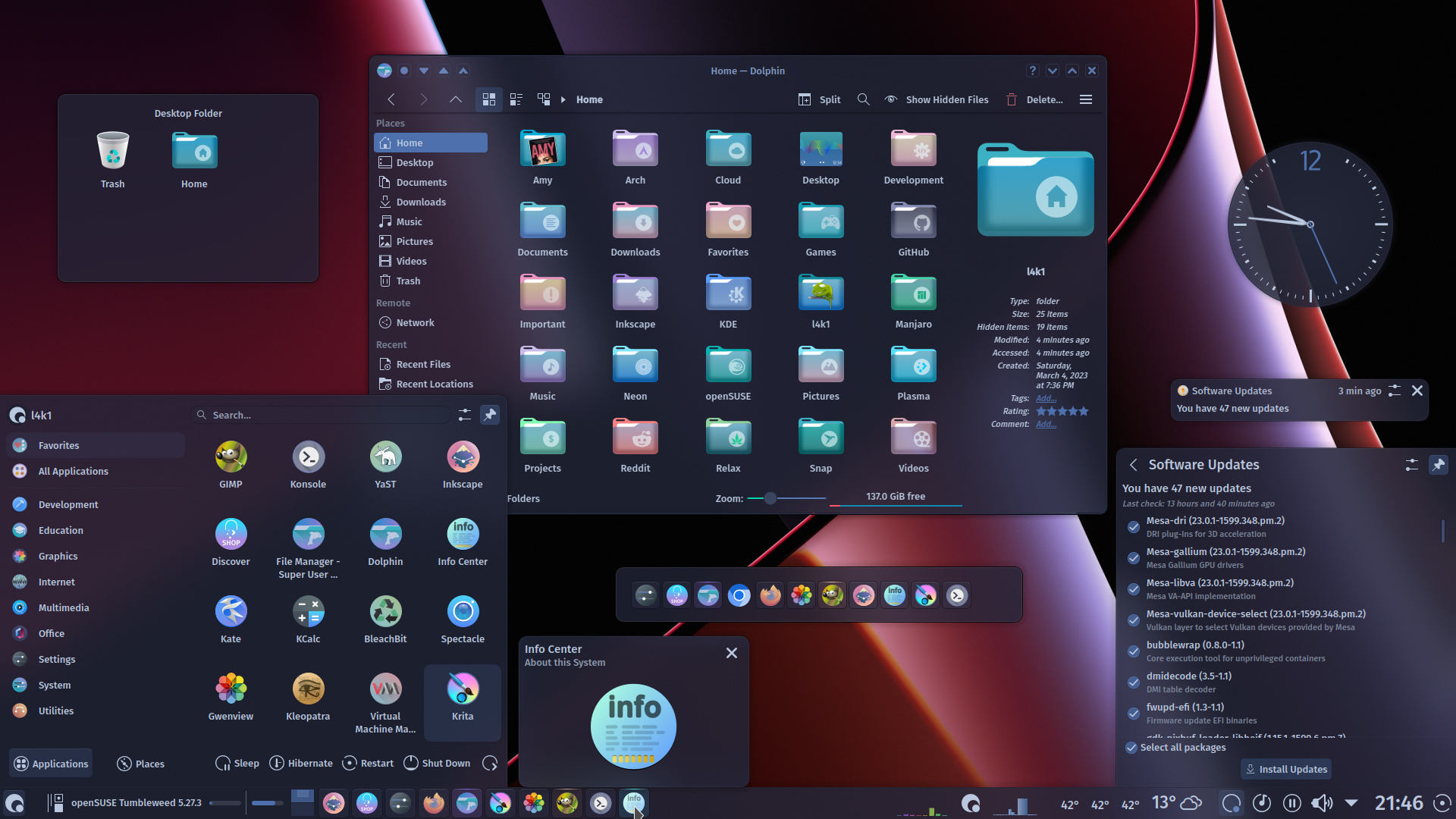Click the Restart button in launcher

click(368, 763)
